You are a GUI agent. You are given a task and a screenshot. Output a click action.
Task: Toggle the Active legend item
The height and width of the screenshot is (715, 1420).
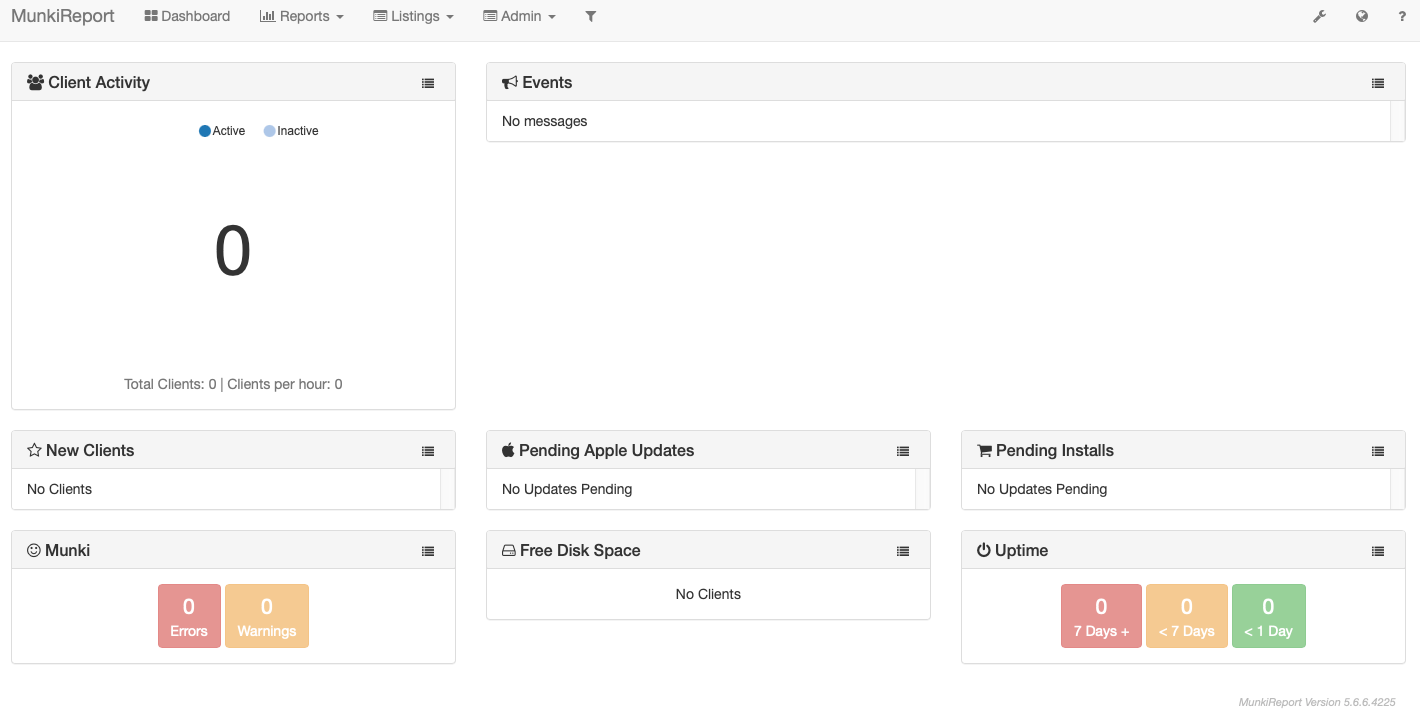222,131
